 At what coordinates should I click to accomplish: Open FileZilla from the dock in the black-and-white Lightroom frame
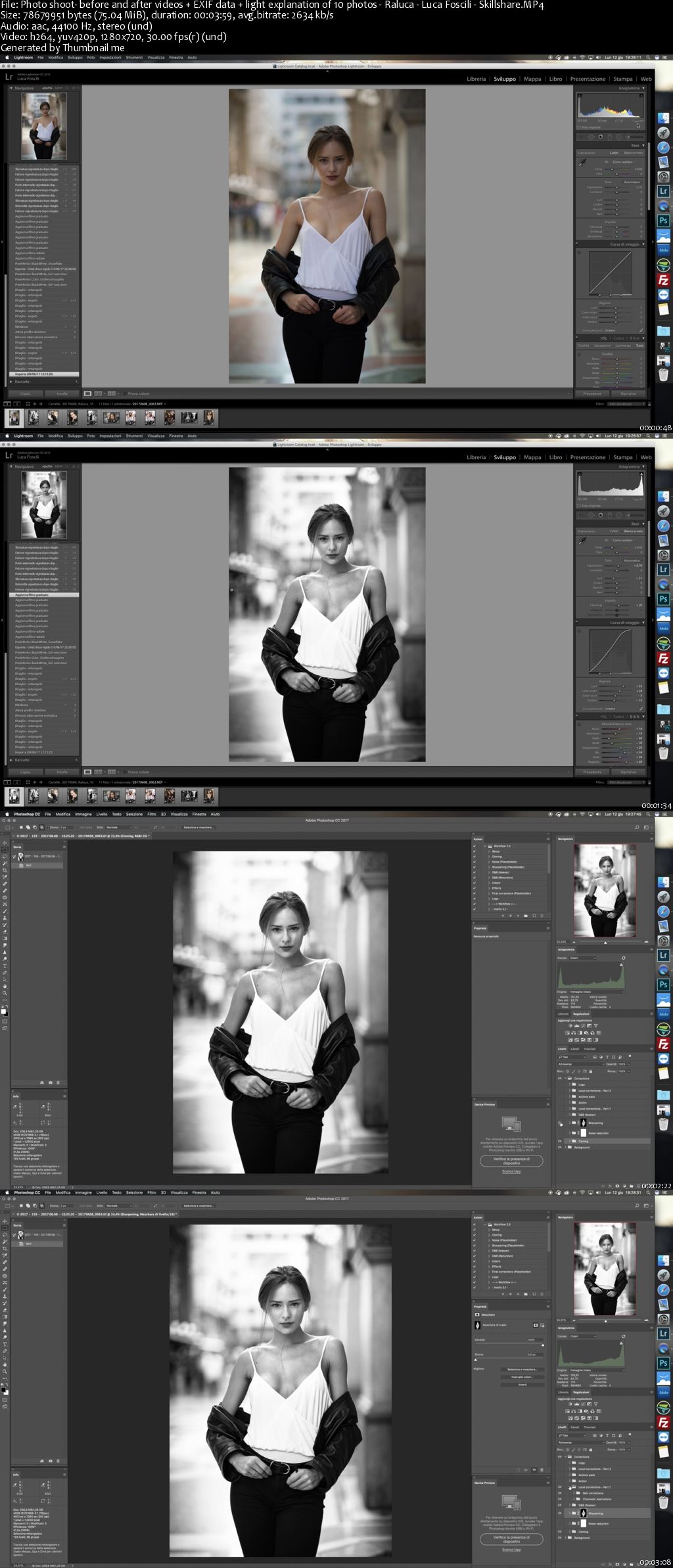663,658
